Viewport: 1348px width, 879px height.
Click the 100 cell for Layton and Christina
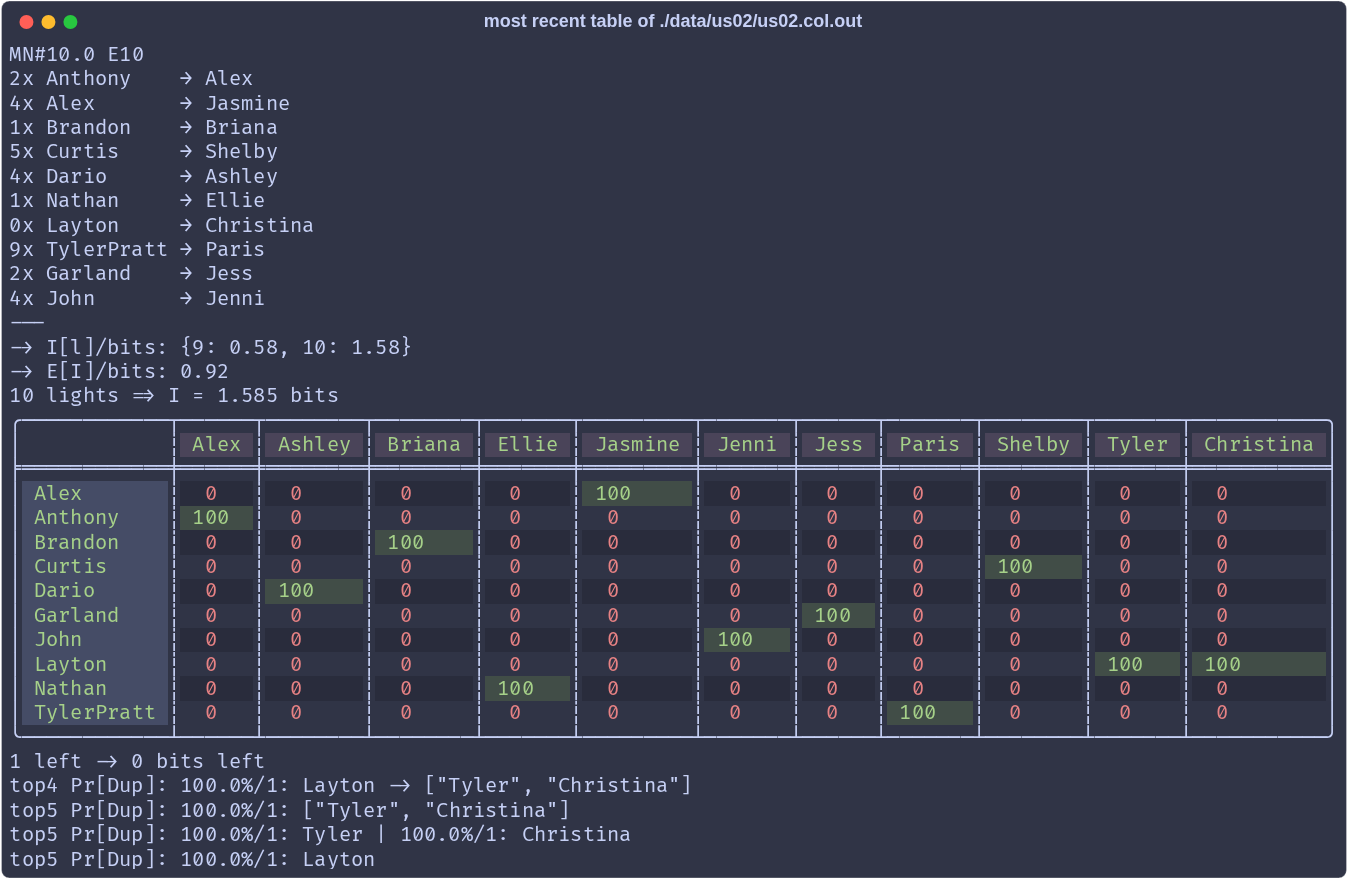click(x=1259, y=664)
